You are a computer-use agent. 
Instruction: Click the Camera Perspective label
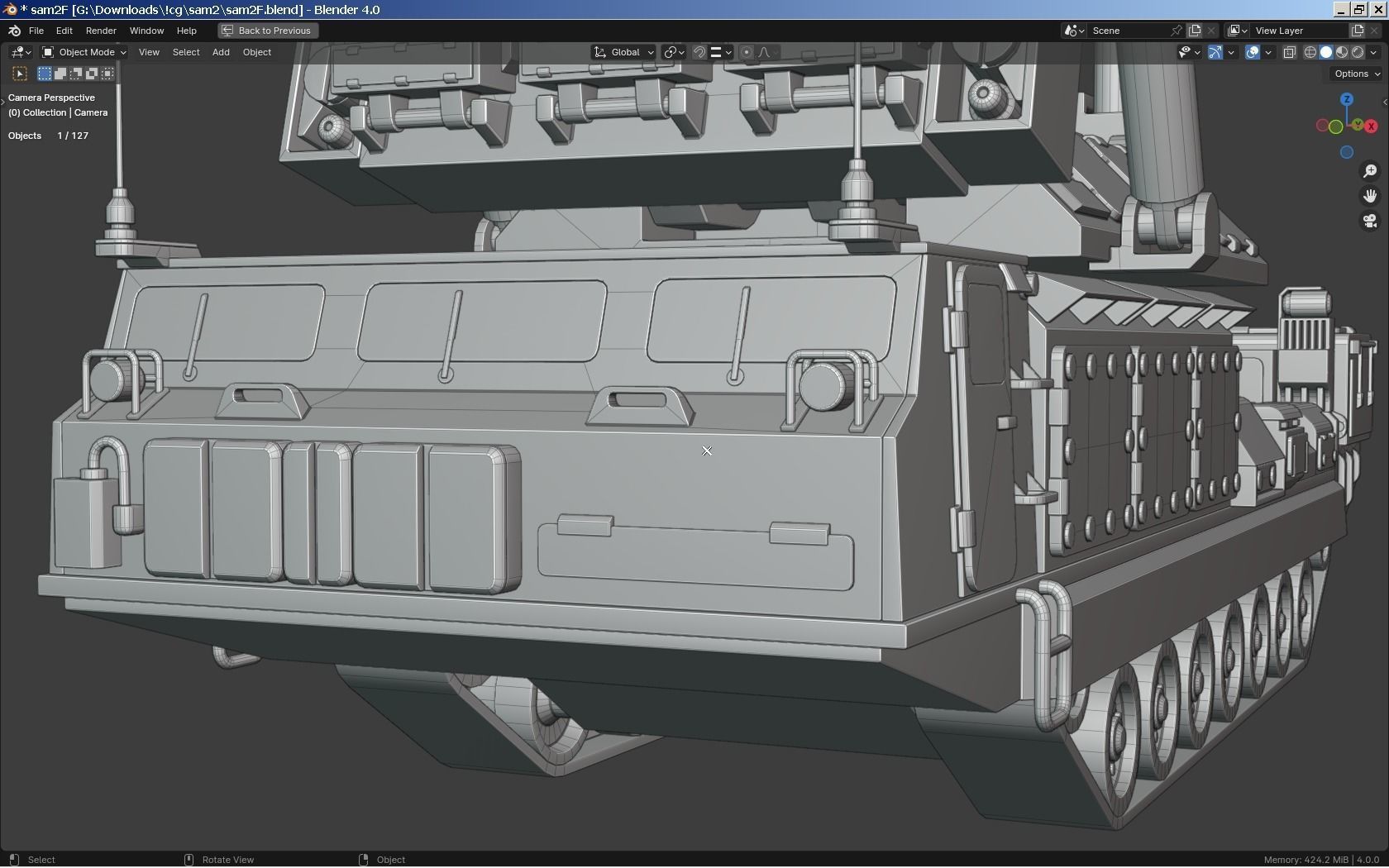click(x=51, y=98)
